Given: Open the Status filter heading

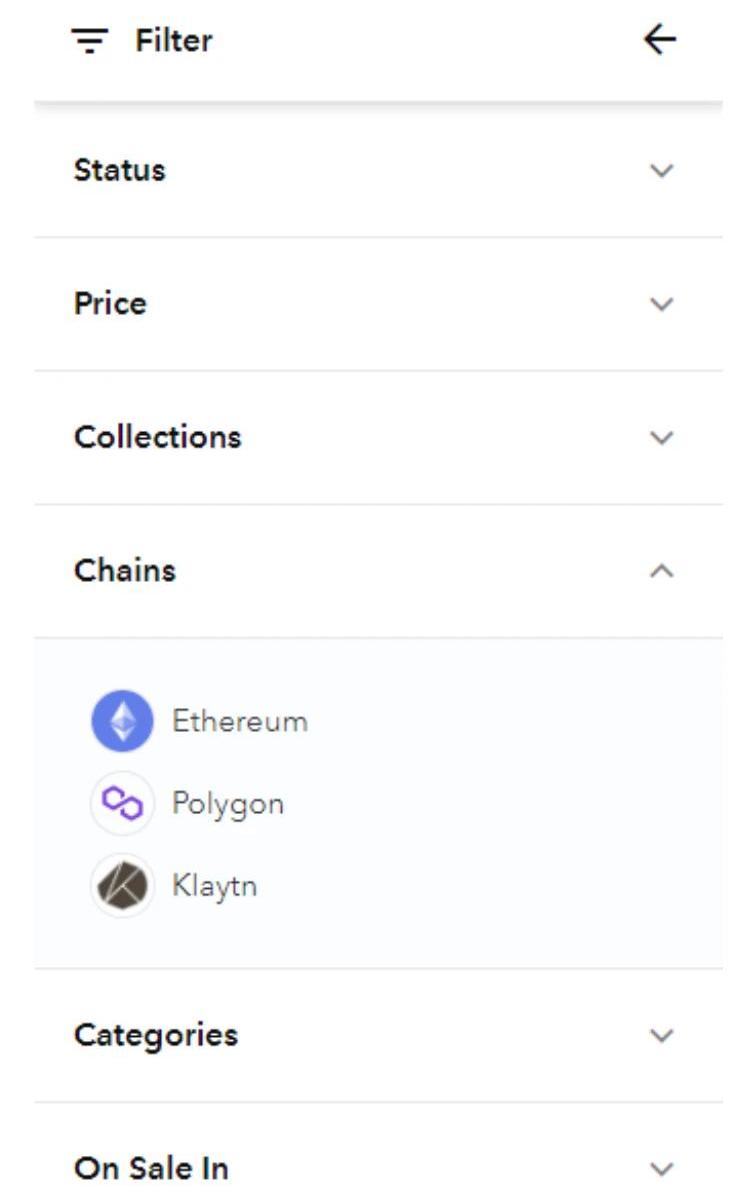Looking at the screenshot, I should tap(120, 170).
